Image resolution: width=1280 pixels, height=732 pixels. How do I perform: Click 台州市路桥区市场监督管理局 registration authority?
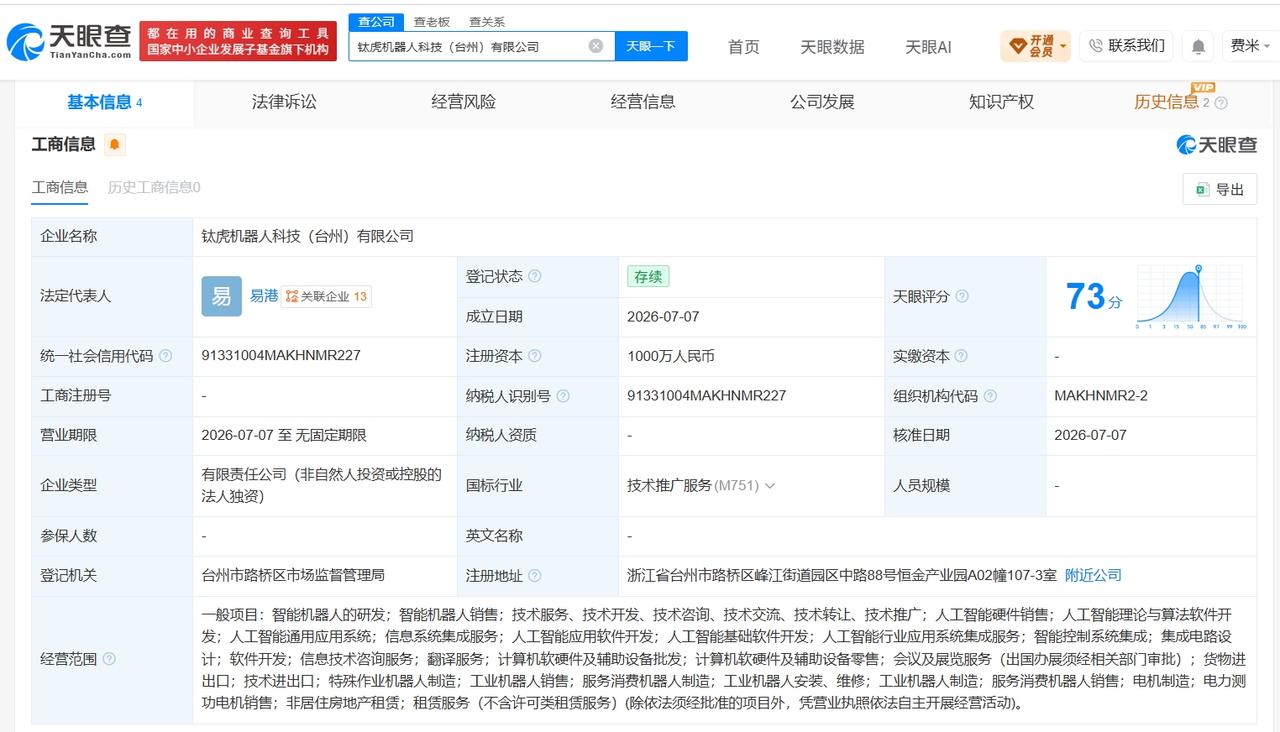(293, 576)
